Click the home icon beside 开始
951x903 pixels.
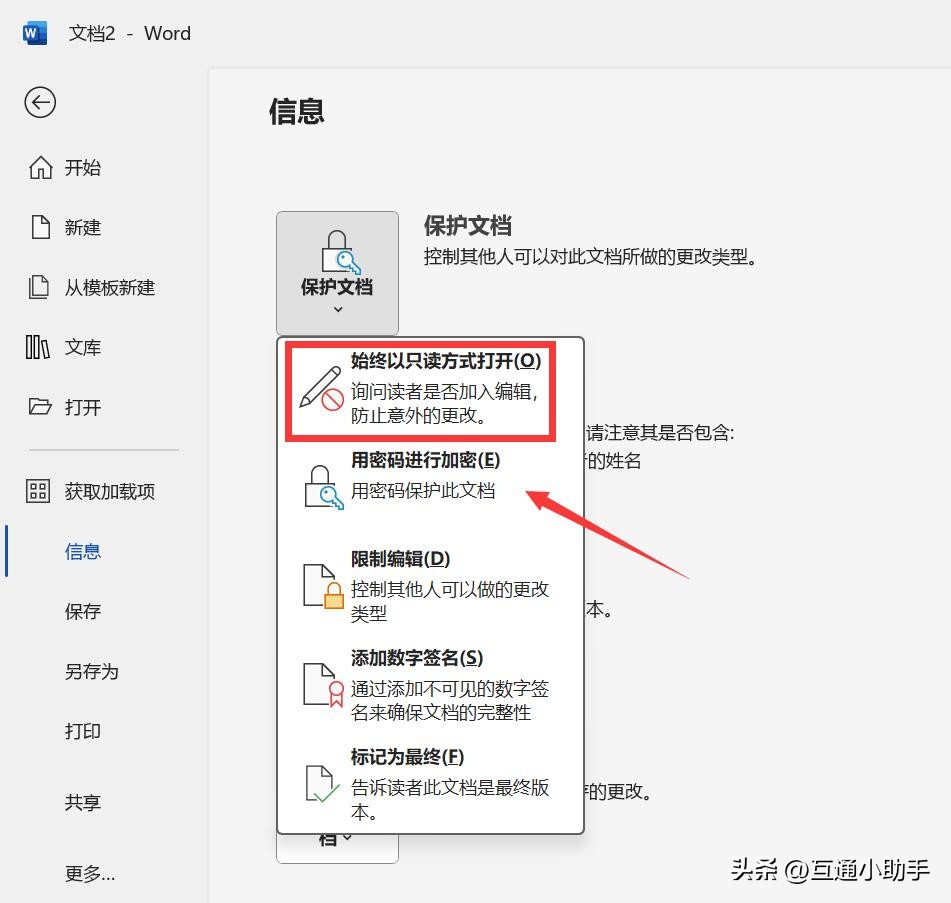(41, 167)
